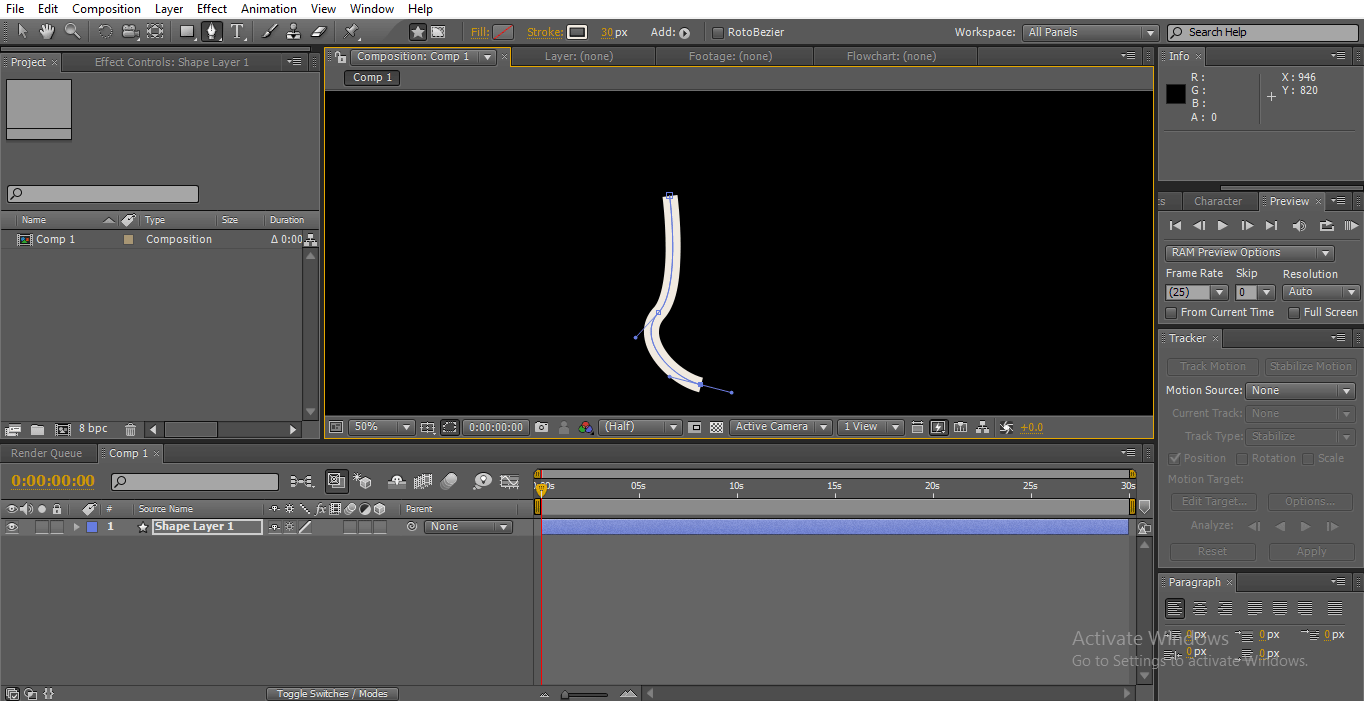
Task: Open the 50% magnification dropdown
Action: [x=381, y=427]
